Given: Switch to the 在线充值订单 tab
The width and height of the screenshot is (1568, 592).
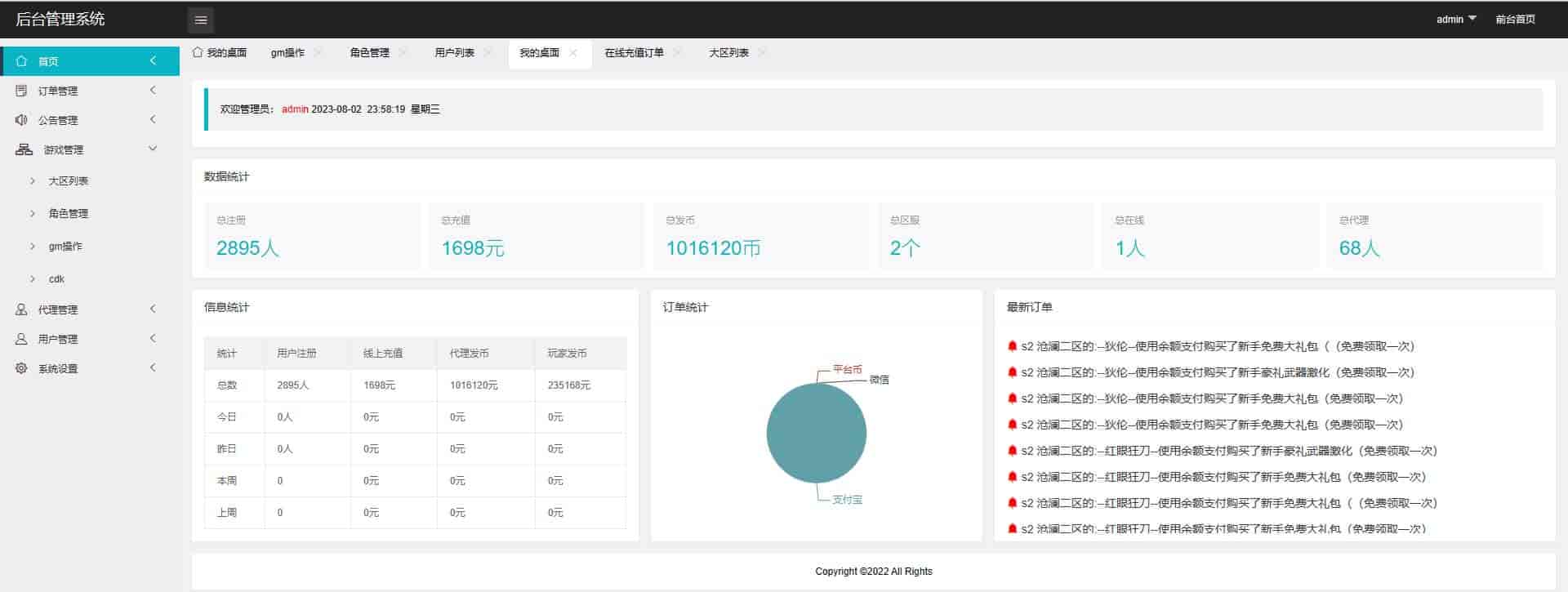Looking at the screenshot, I should coord(634,53).
